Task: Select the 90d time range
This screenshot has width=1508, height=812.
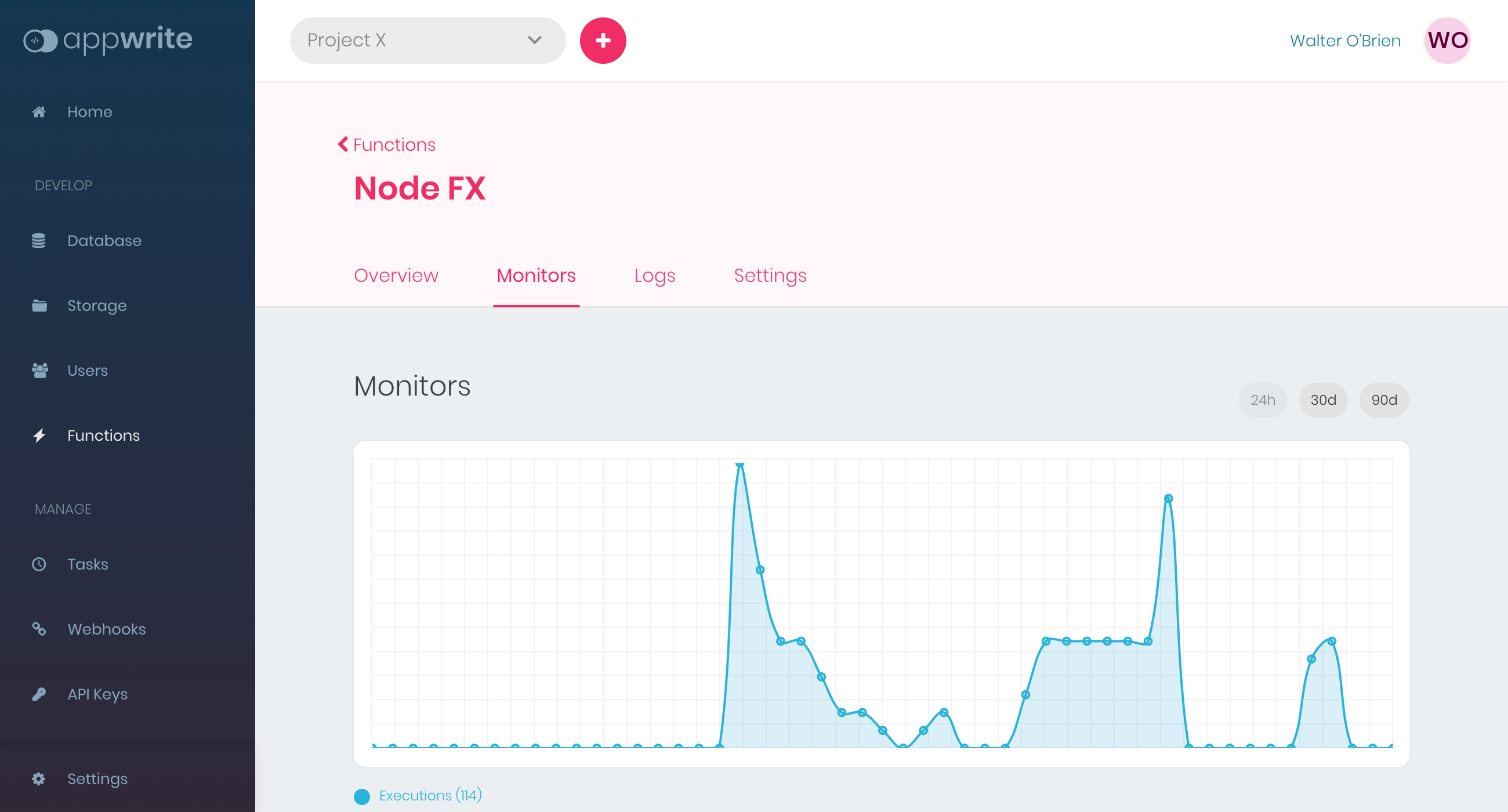Action: click(1384, 400)
